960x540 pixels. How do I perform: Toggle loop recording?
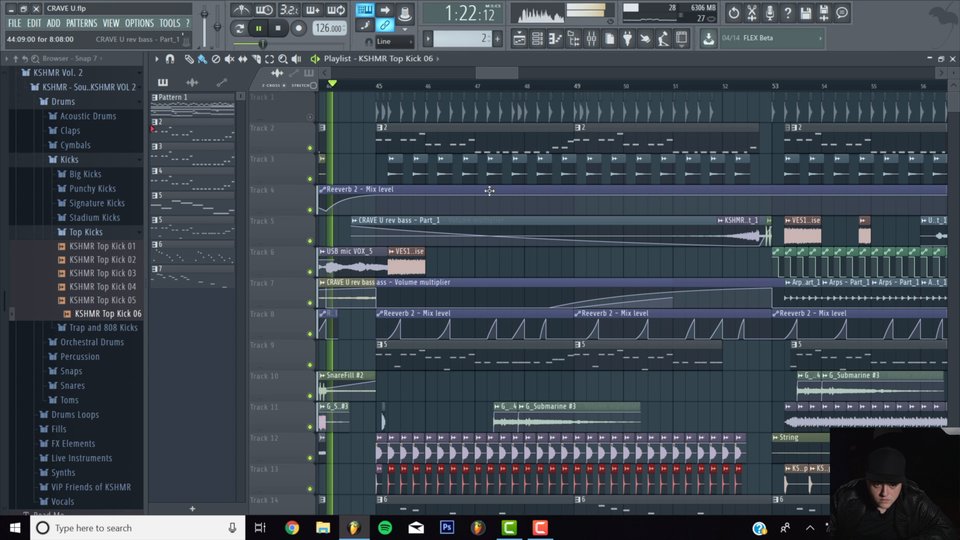click(336, 10)
